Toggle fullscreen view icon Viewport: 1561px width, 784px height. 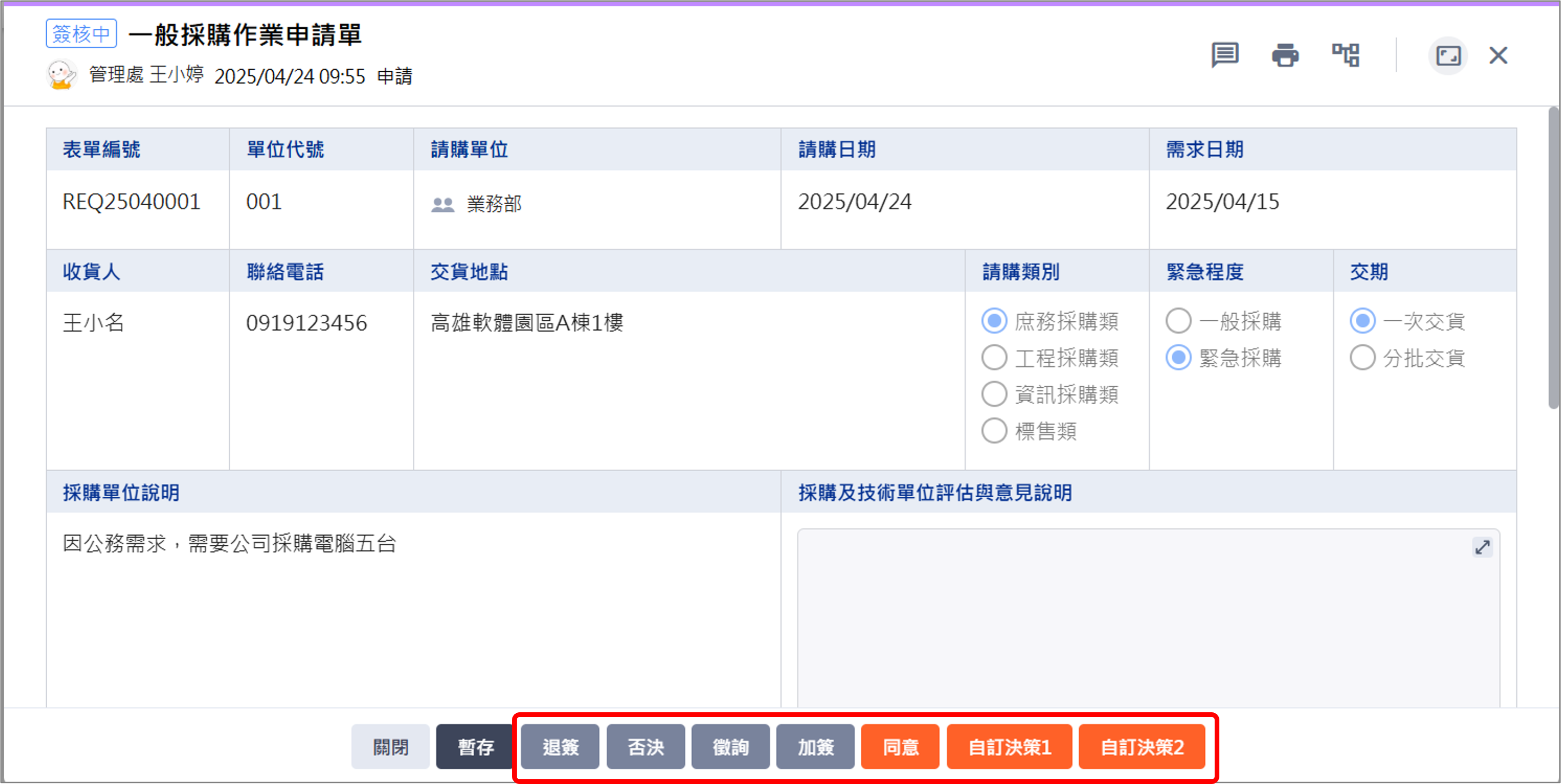pos(1448,56)
